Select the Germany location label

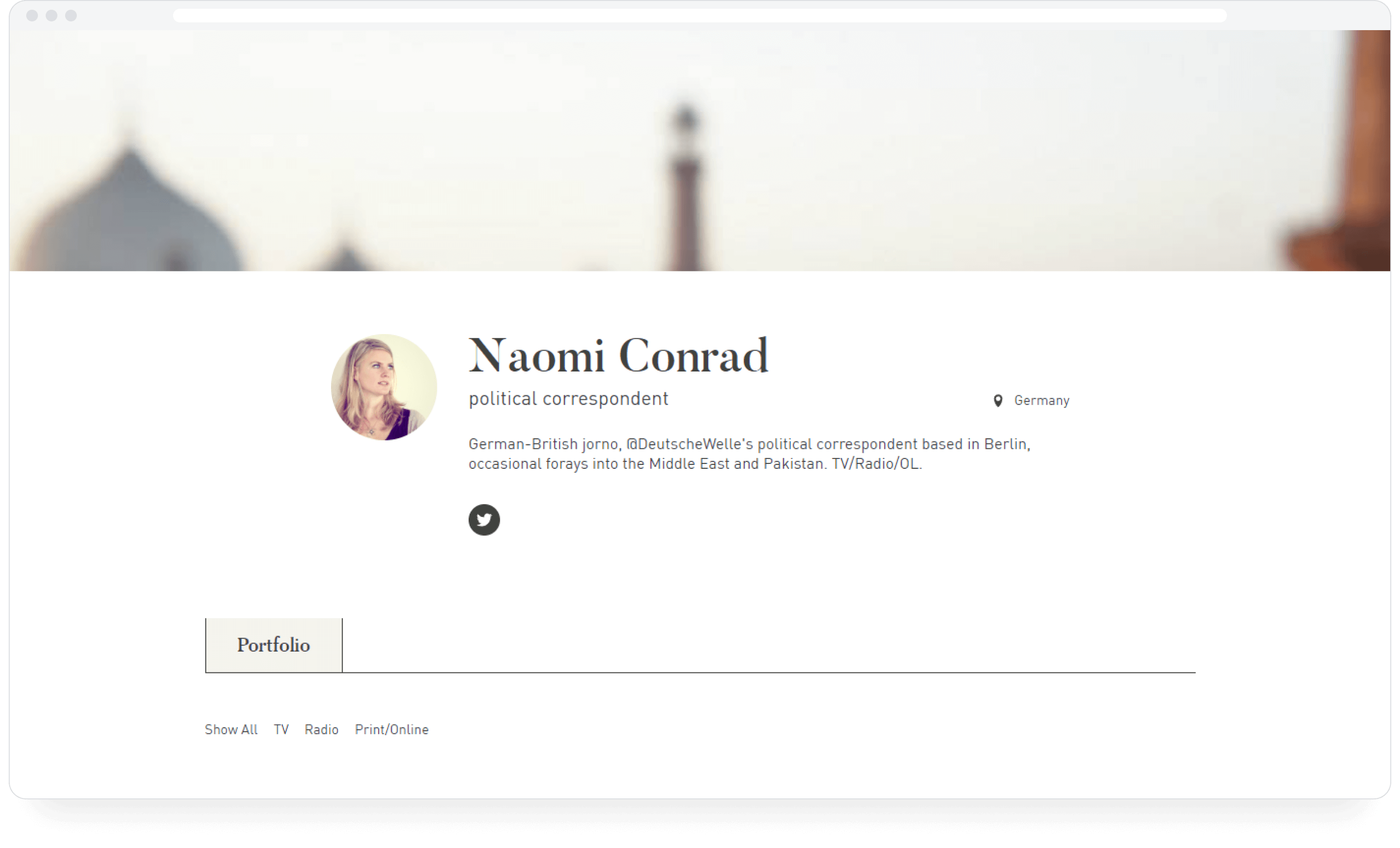pyautogui.click(x=1042, y=401)
